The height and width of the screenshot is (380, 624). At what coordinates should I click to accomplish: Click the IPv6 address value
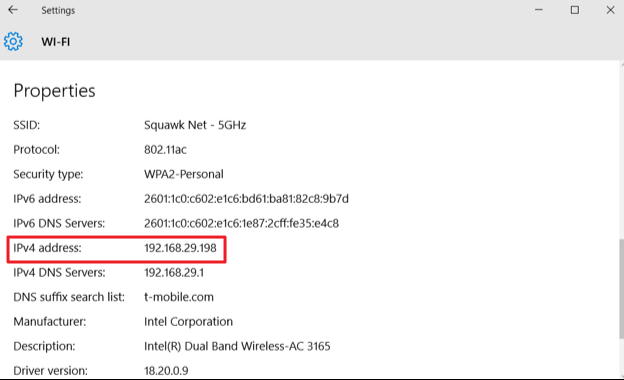coord(246,199)
